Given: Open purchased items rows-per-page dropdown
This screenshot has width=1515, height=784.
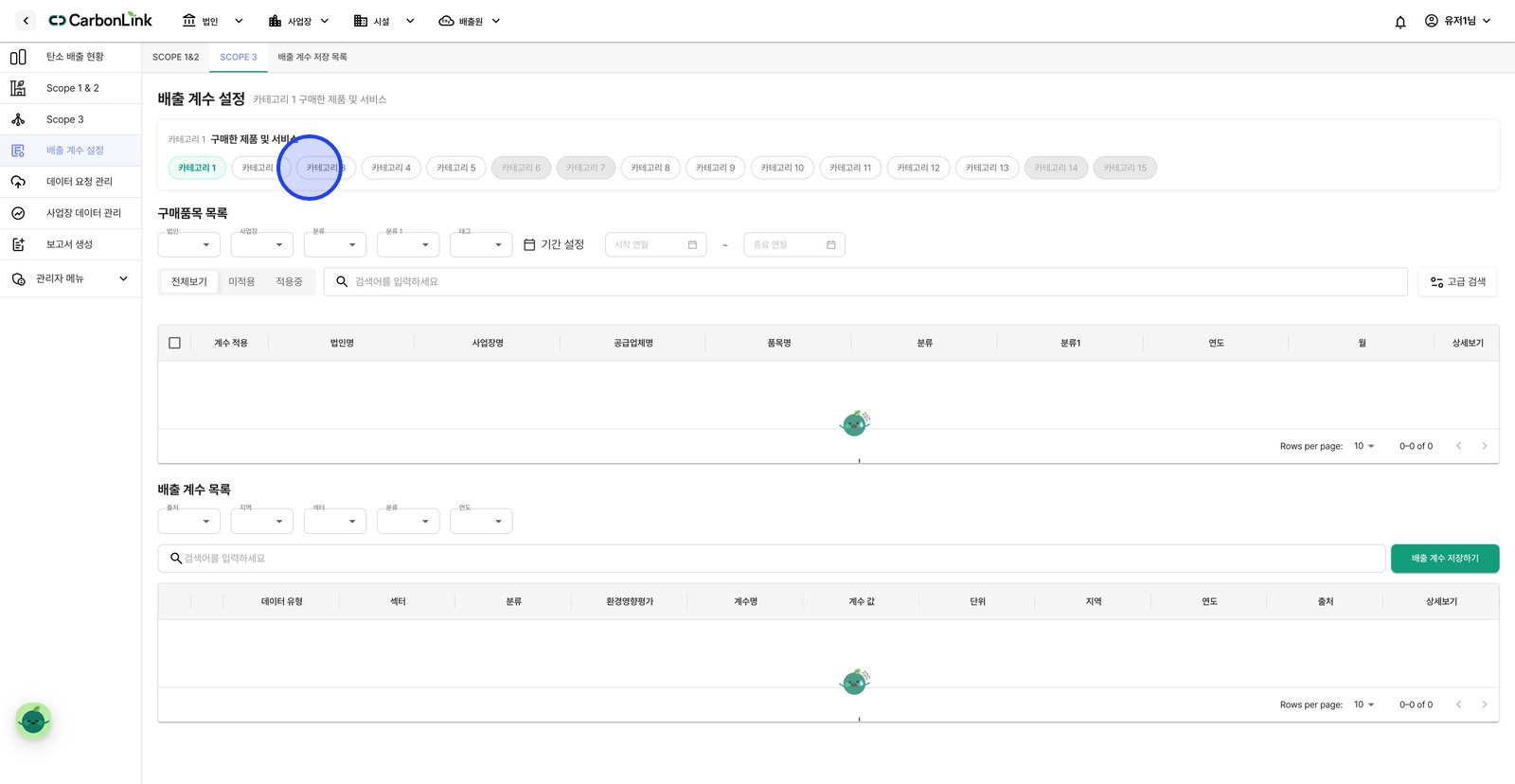Looking at the screenshot, I should click(1364, 446).
